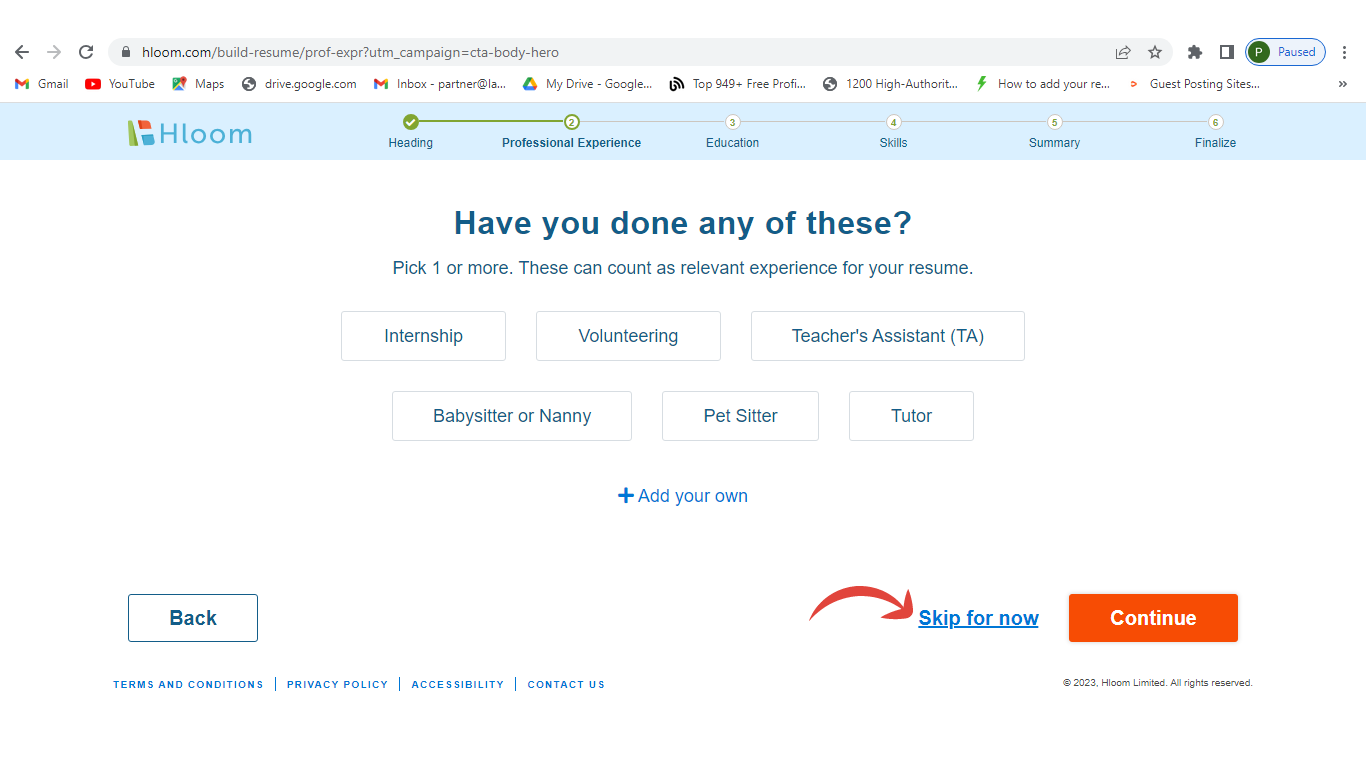Reload the page with the refresh icon
Screen dimensions: 1366x768
[x=86, y=52]
